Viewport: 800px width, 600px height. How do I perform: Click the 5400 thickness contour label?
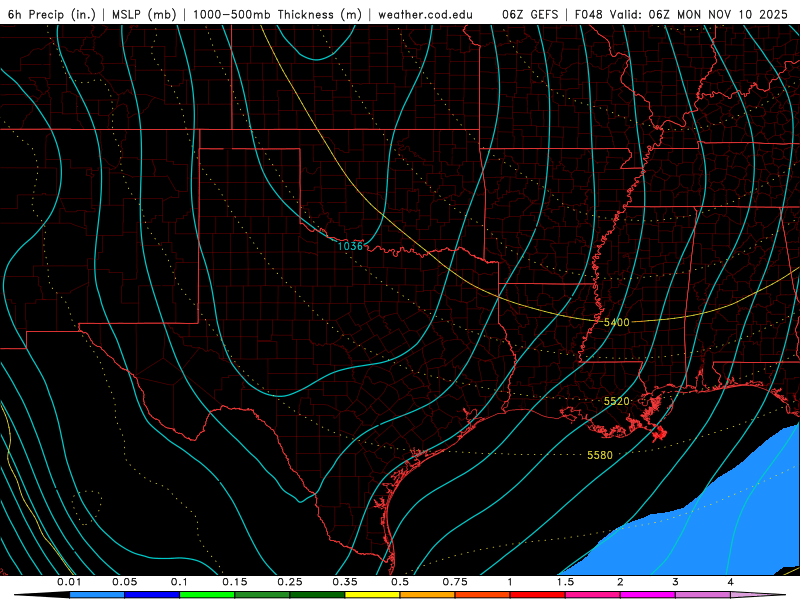point(616,322)
